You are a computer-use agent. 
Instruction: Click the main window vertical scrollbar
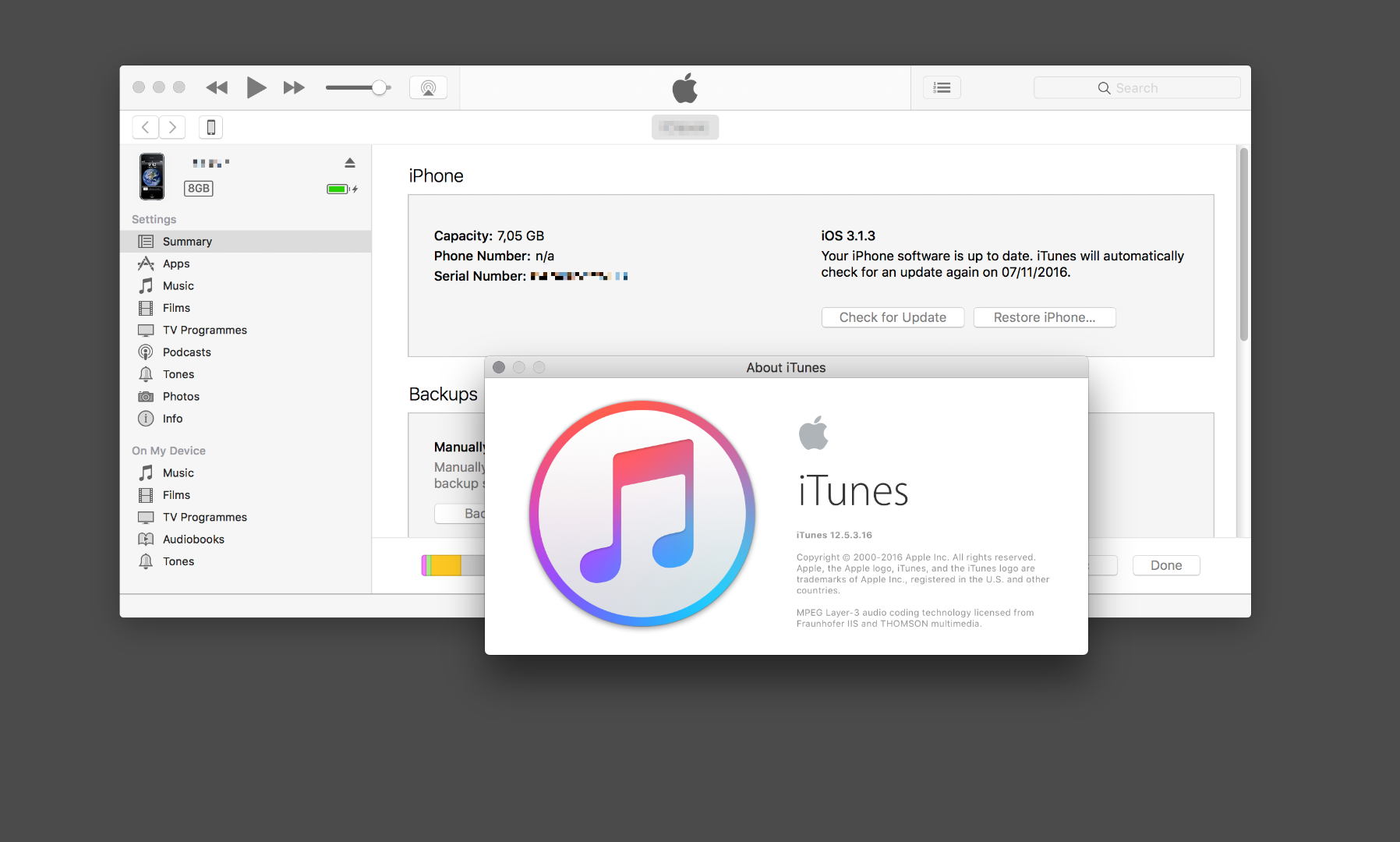click(1243, 244)
